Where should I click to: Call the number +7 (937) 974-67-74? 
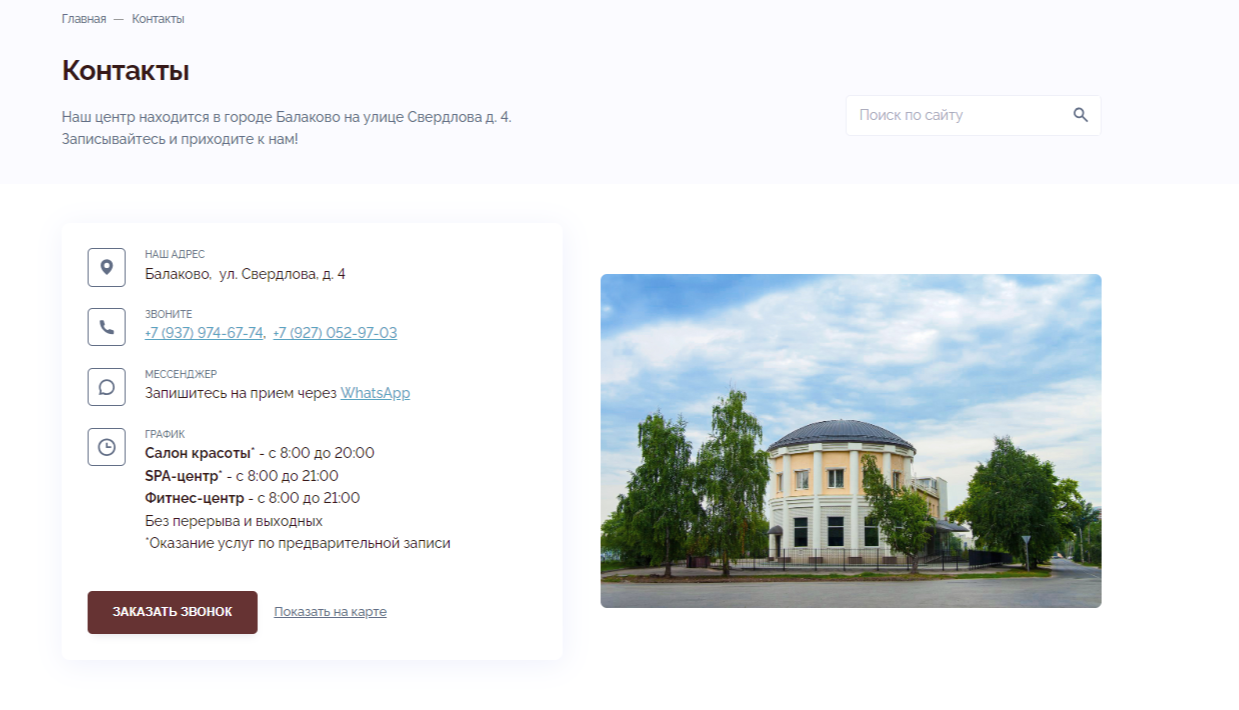tap(204, 333)
